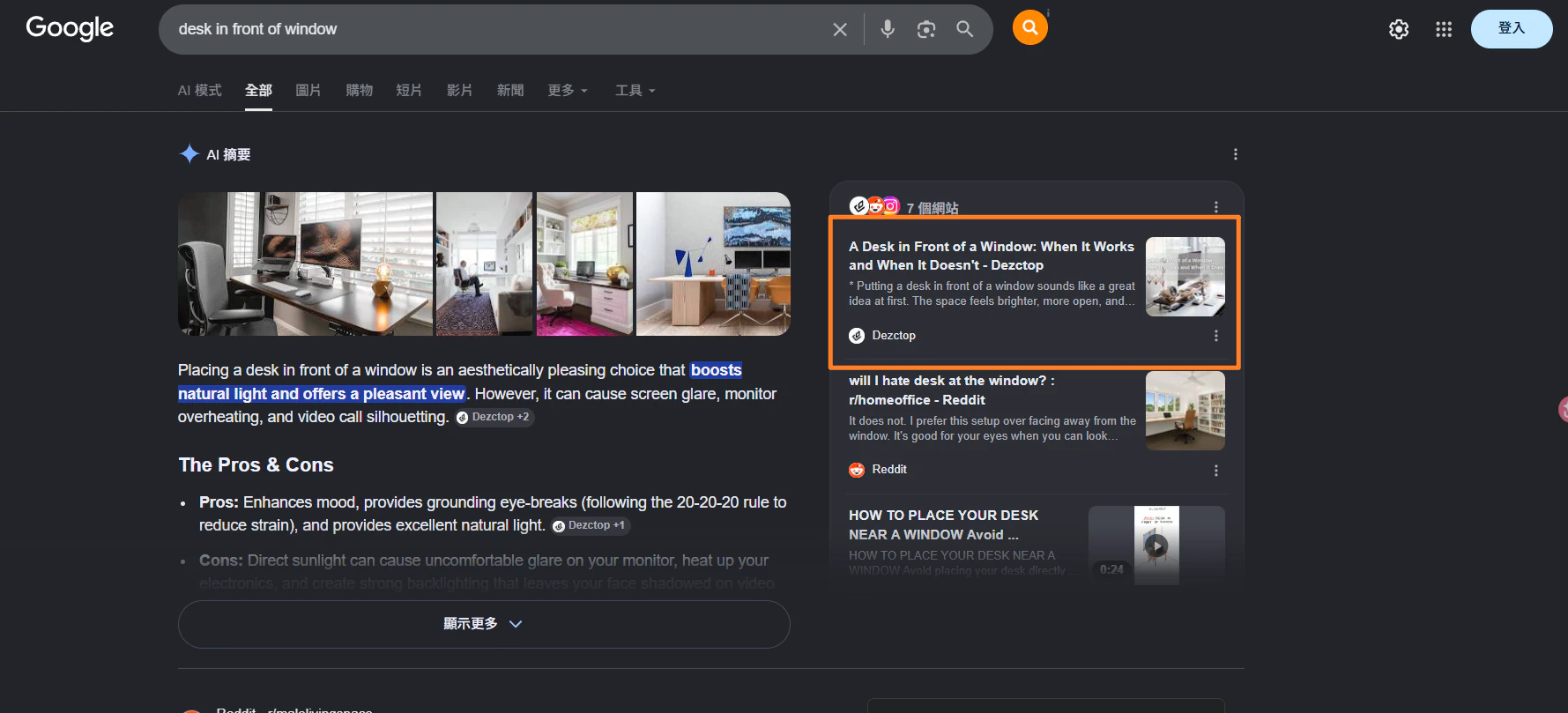Image resolution: width=1568 pixels, height=713 pixels.
Task: Click highlighted text boosts natural light
Action: pos(459,382)
